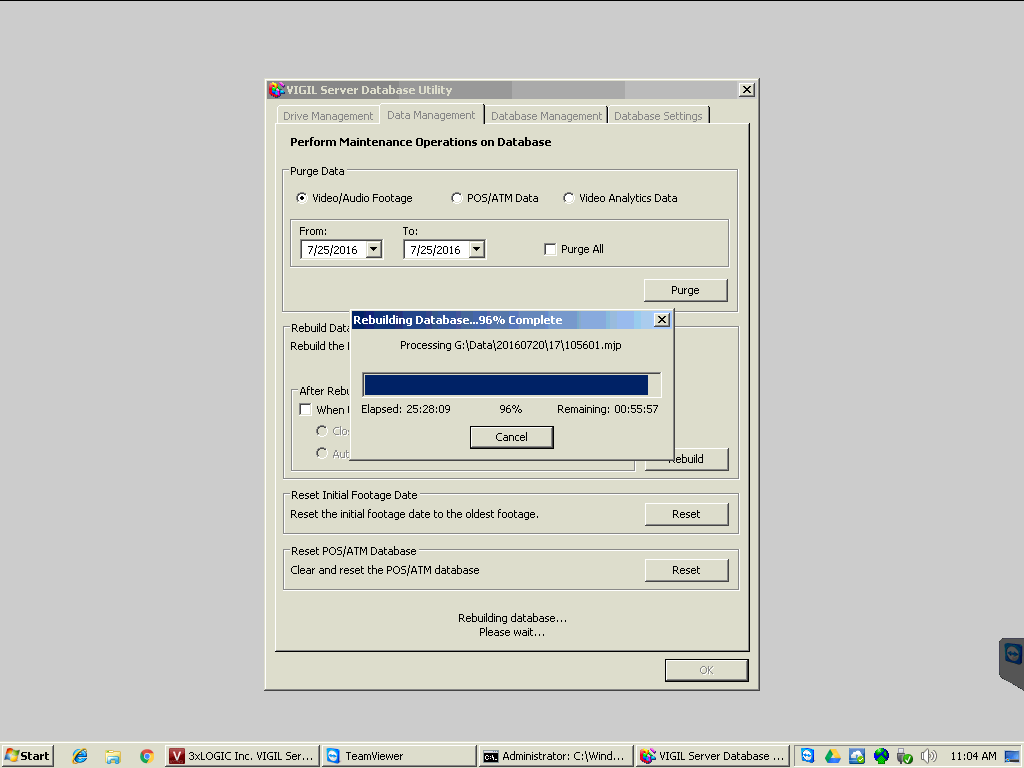This screenshot has height=768, width=1024.
Task: Click the TeamViewer tray icon
Action: [808, 756]
